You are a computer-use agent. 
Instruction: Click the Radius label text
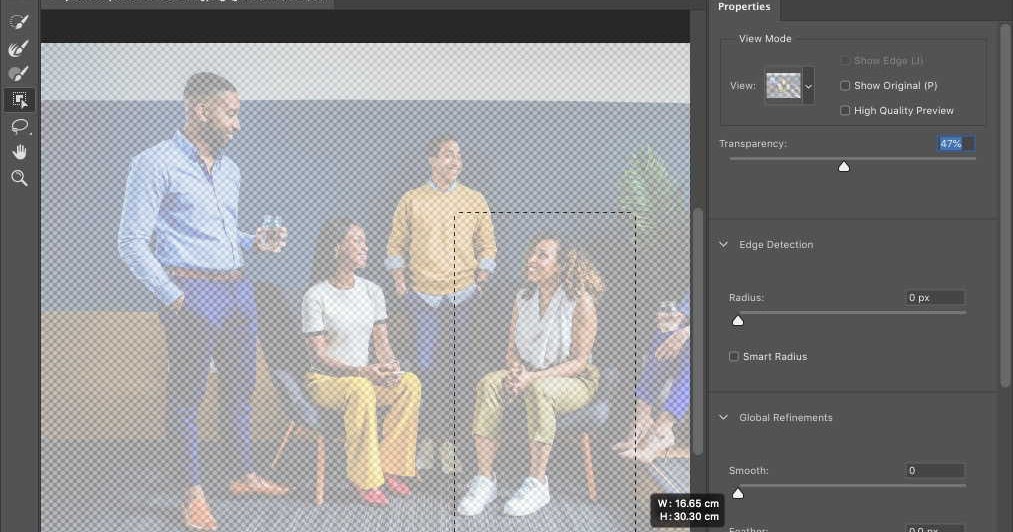point(746,297)
